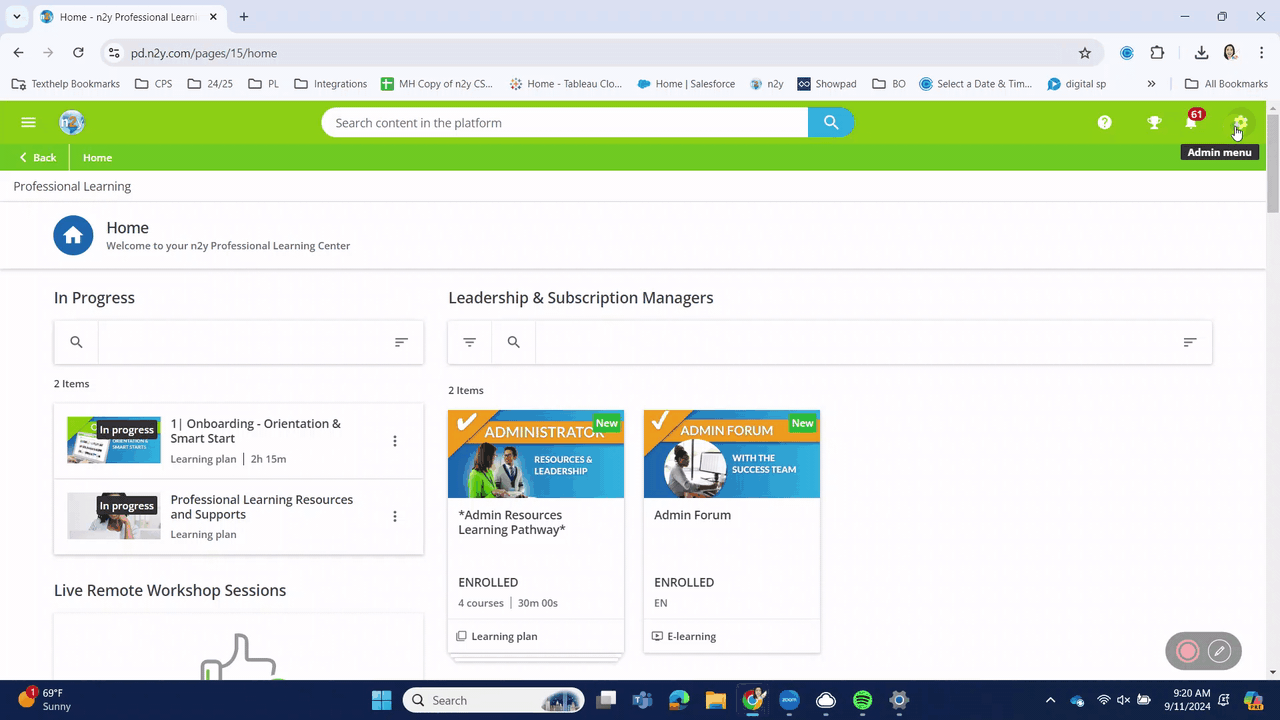1280x720 pixels.
Task: Expand the tab search dropdown arrow
Action: 17,17
